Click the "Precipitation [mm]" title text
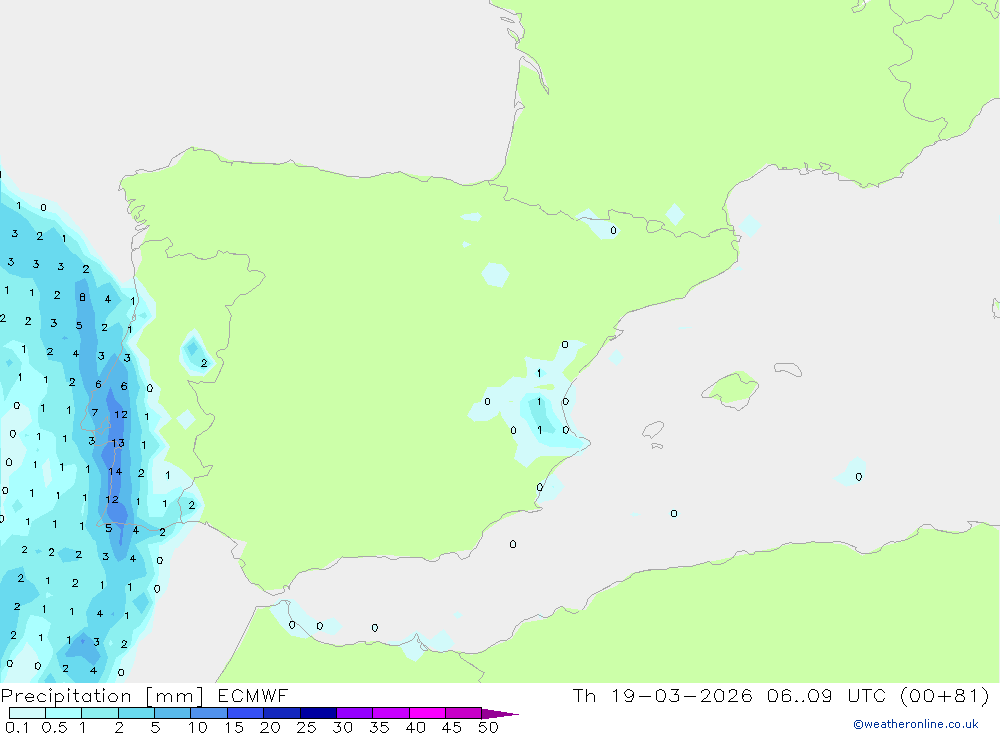Image resolution: width=1000 pixels, height=733 pixels. (102, 696)
